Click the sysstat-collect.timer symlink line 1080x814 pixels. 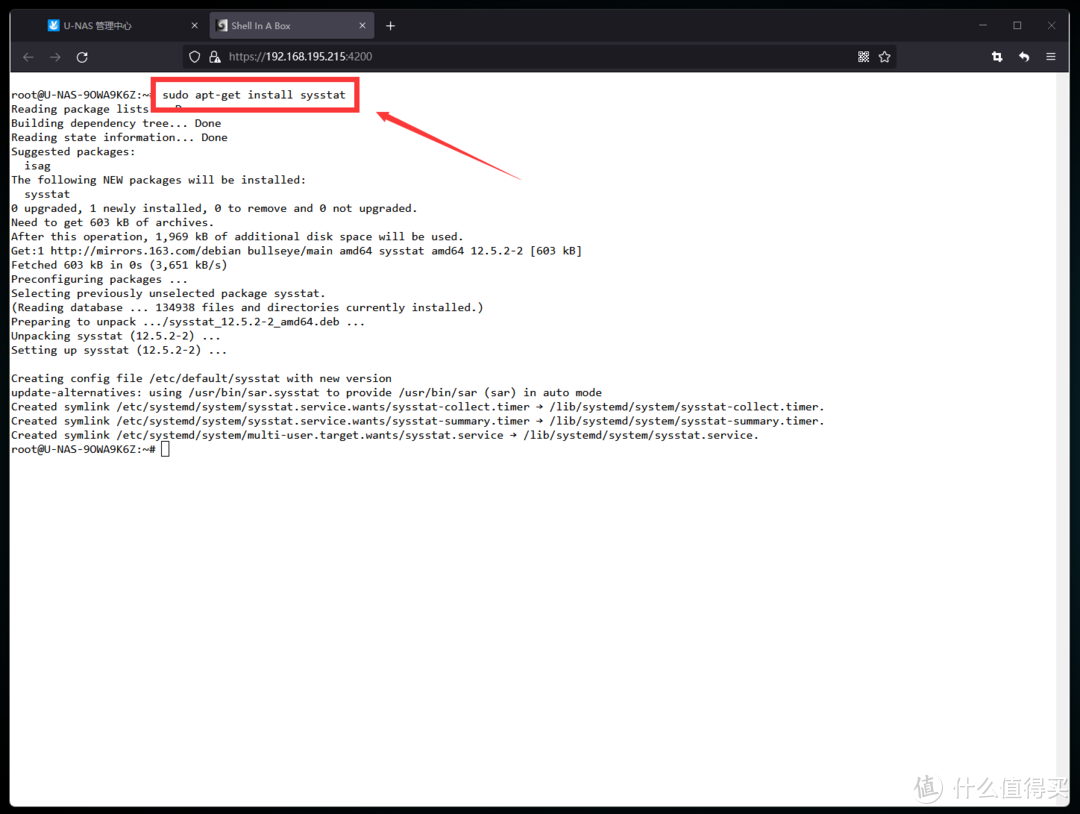tap(417, 407)
